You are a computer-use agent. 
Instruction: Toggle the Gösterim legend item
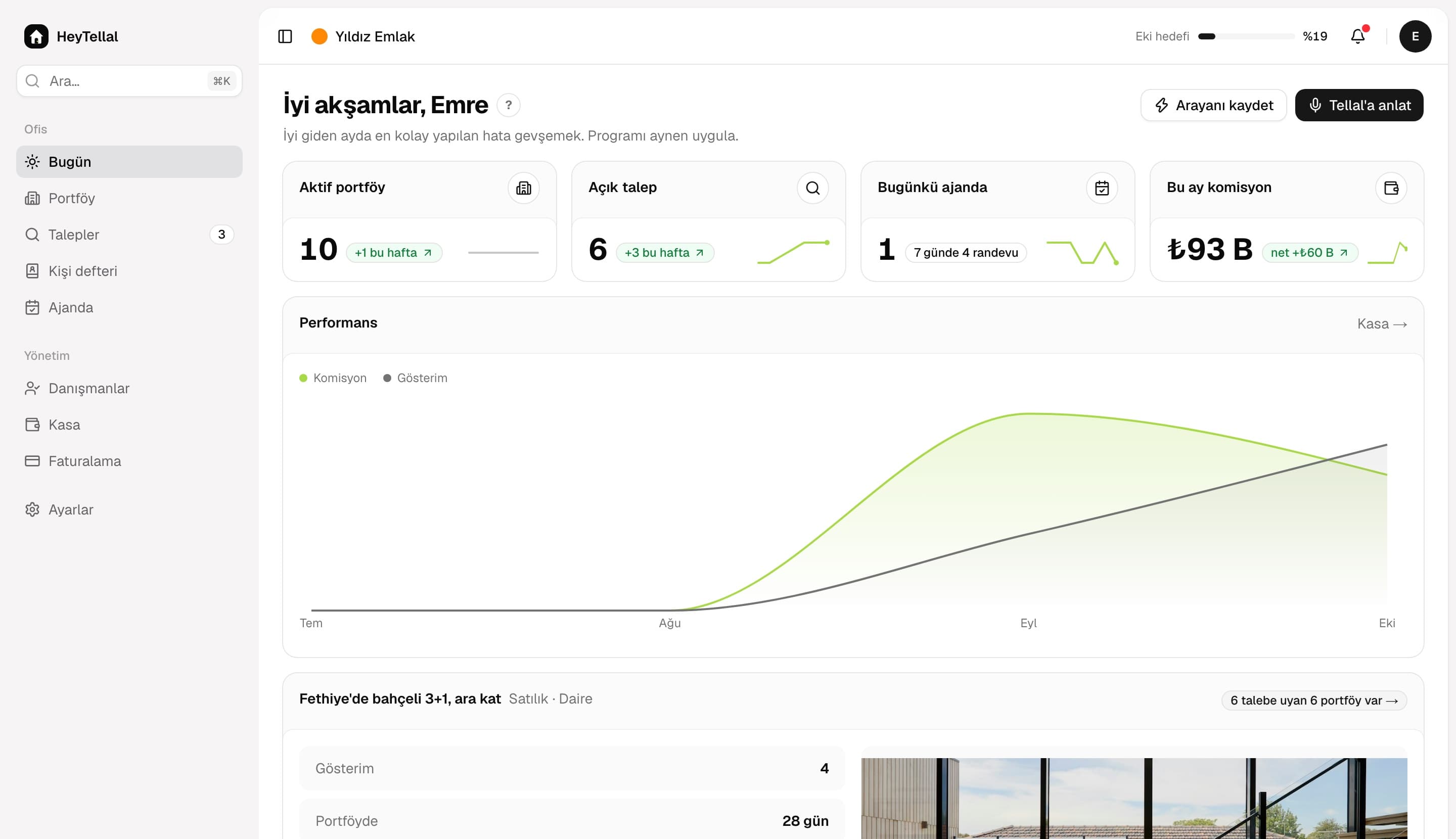click(x=416, y=378)
